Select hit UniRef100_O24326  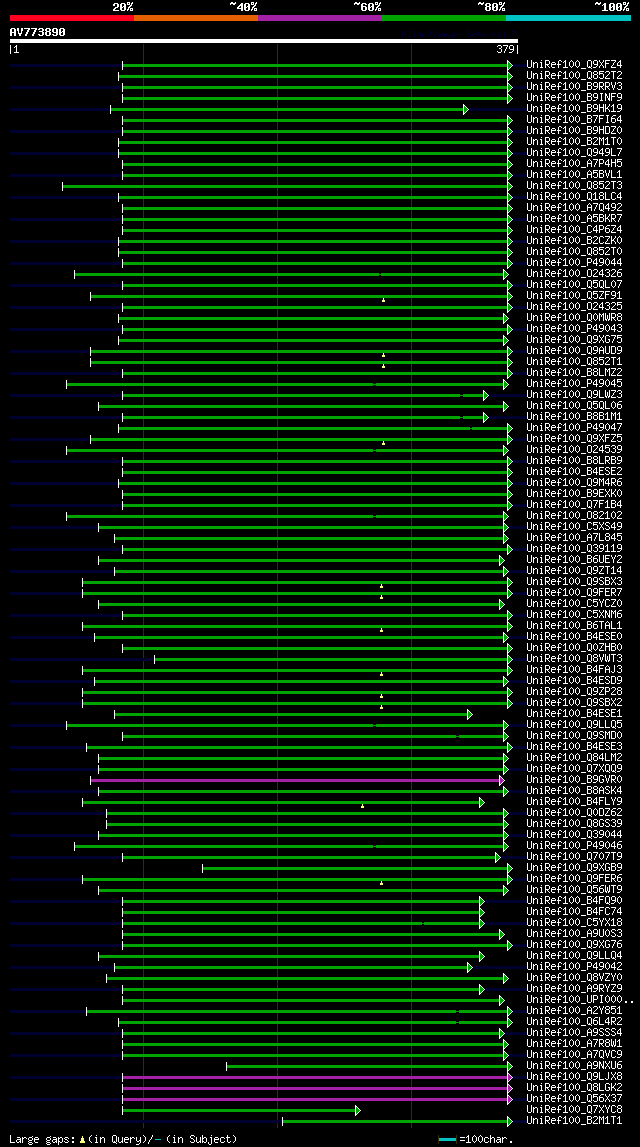click(x=574, y=274)
